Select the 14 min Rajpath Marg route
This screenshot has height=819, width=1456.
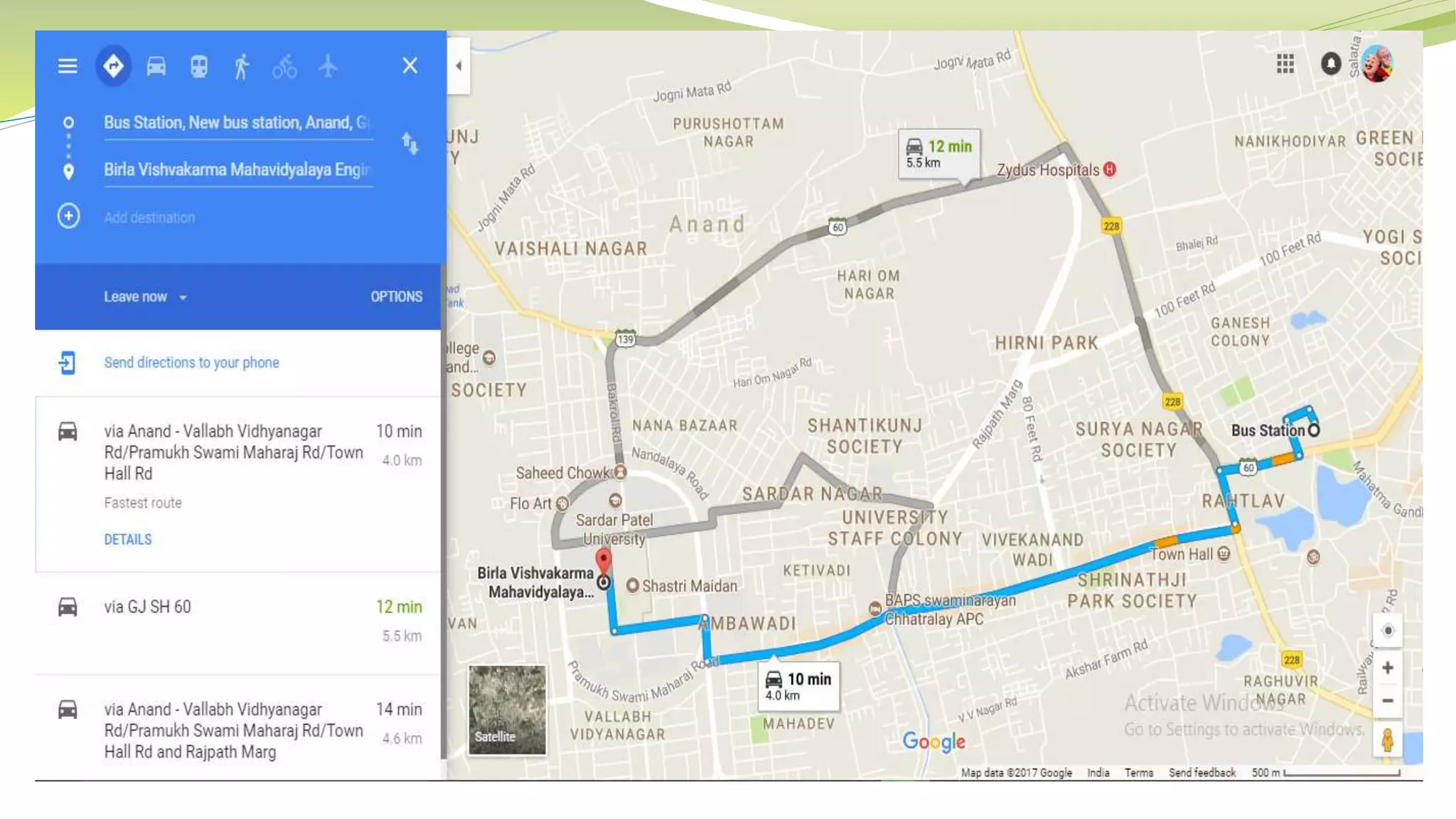point(238,729)
